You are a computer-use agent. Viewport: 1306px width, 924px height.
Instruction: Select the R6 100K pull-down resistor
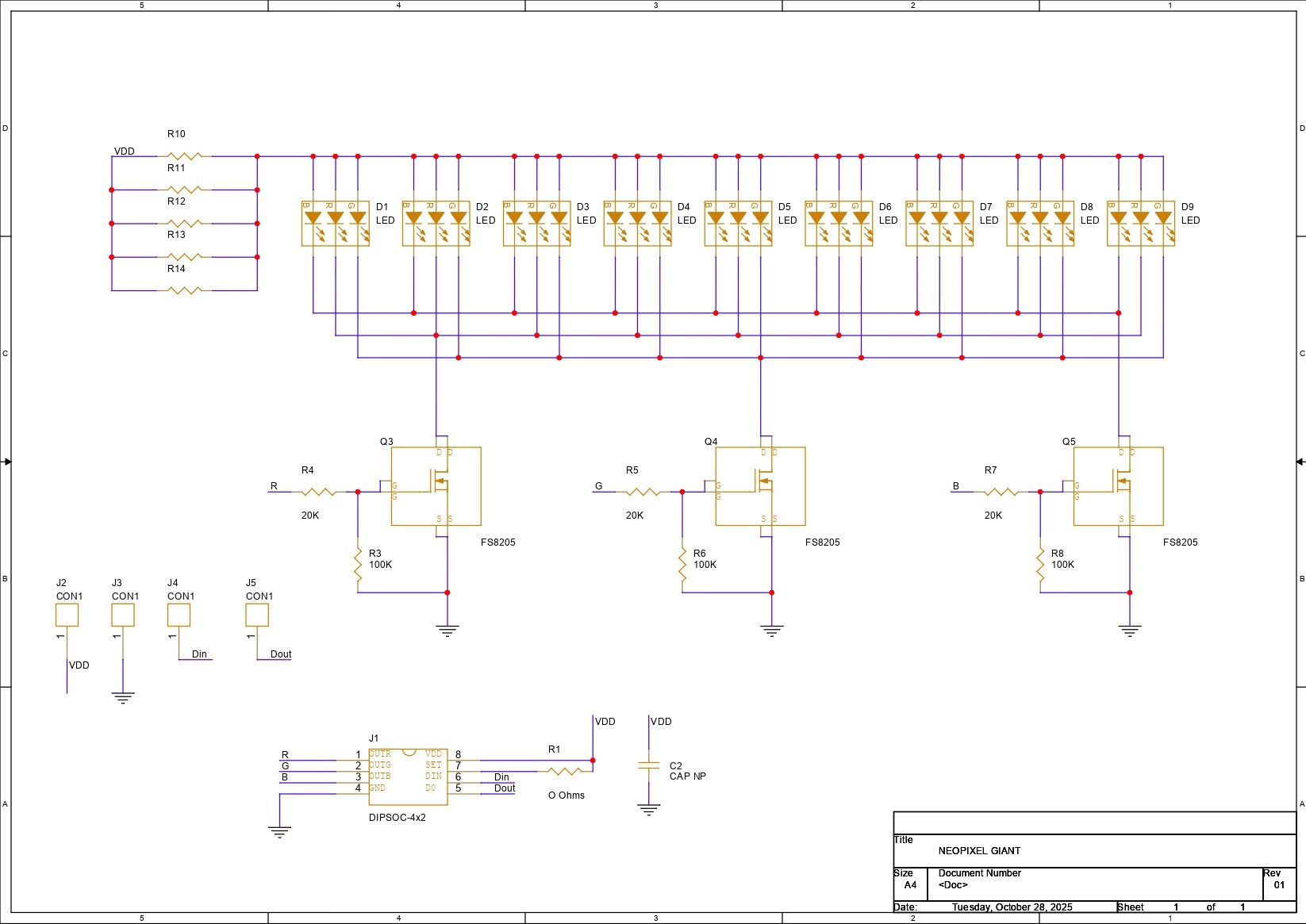point(682,560)
